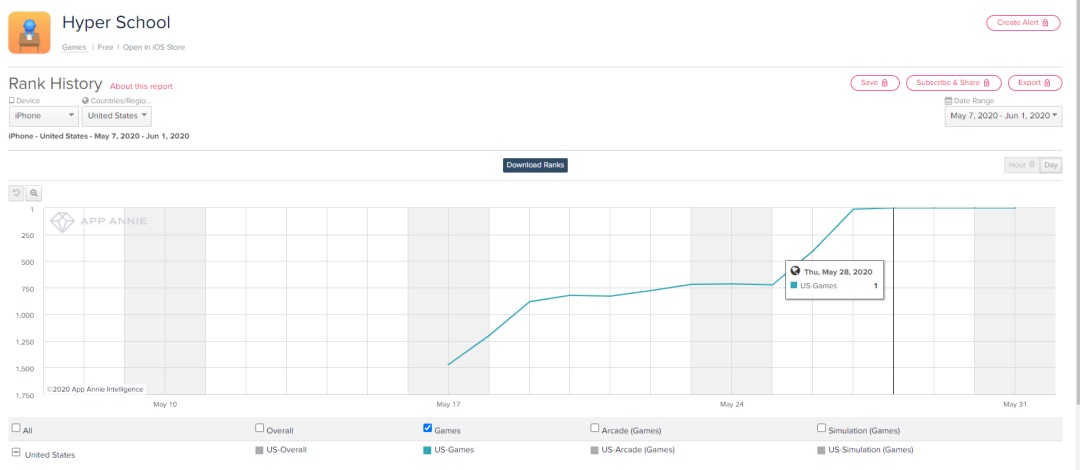Click the Create Alert button
1080x470 pixels.
pyautogui.click(x=1023, y=23)
